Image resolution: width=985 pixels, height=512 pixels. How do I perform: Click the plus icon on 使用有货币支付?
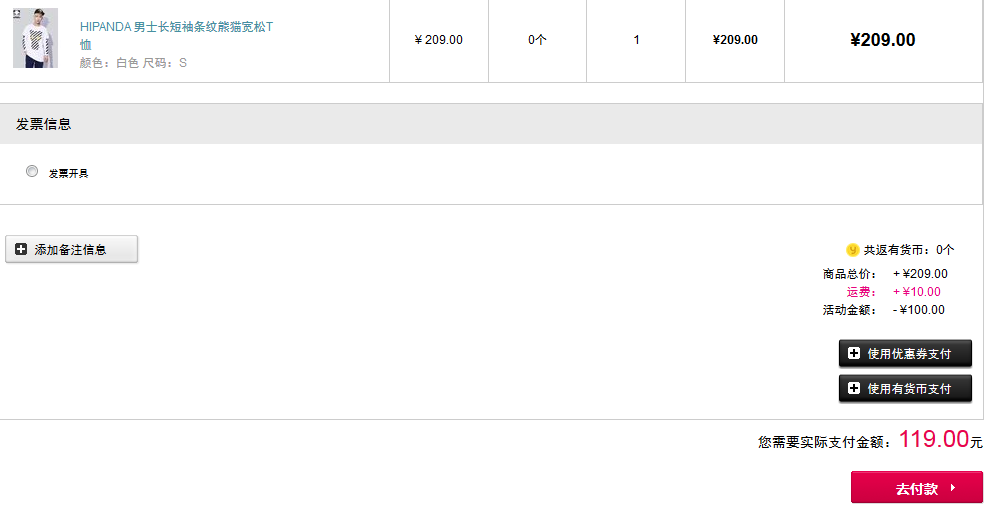point(854,388)
